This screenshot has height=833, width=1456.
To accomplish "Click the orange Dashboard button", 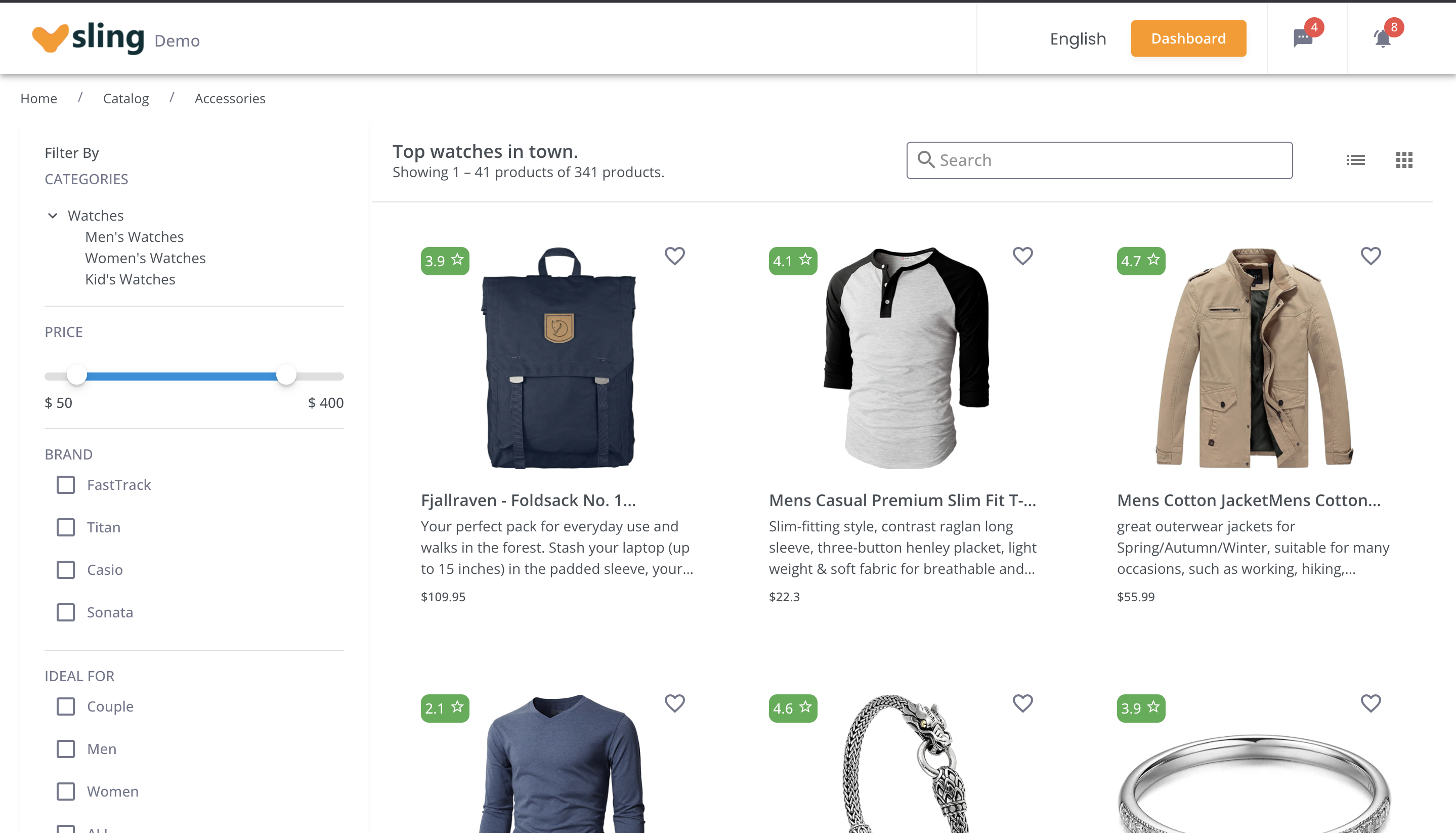I will click(1188, 38).
